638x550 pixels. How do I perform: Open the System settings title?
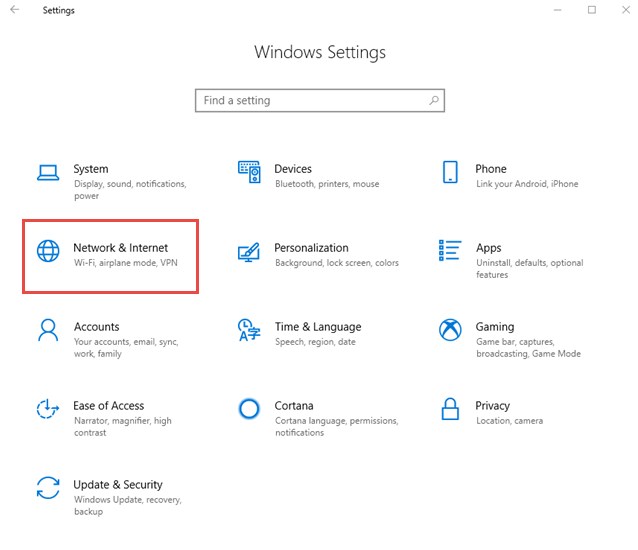(x=91, y=169)
